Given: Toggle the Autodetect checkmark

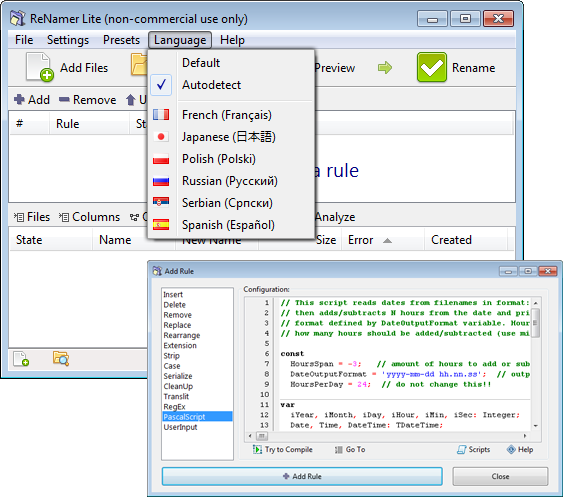Looking at the screenshot, I should (161, 85).
